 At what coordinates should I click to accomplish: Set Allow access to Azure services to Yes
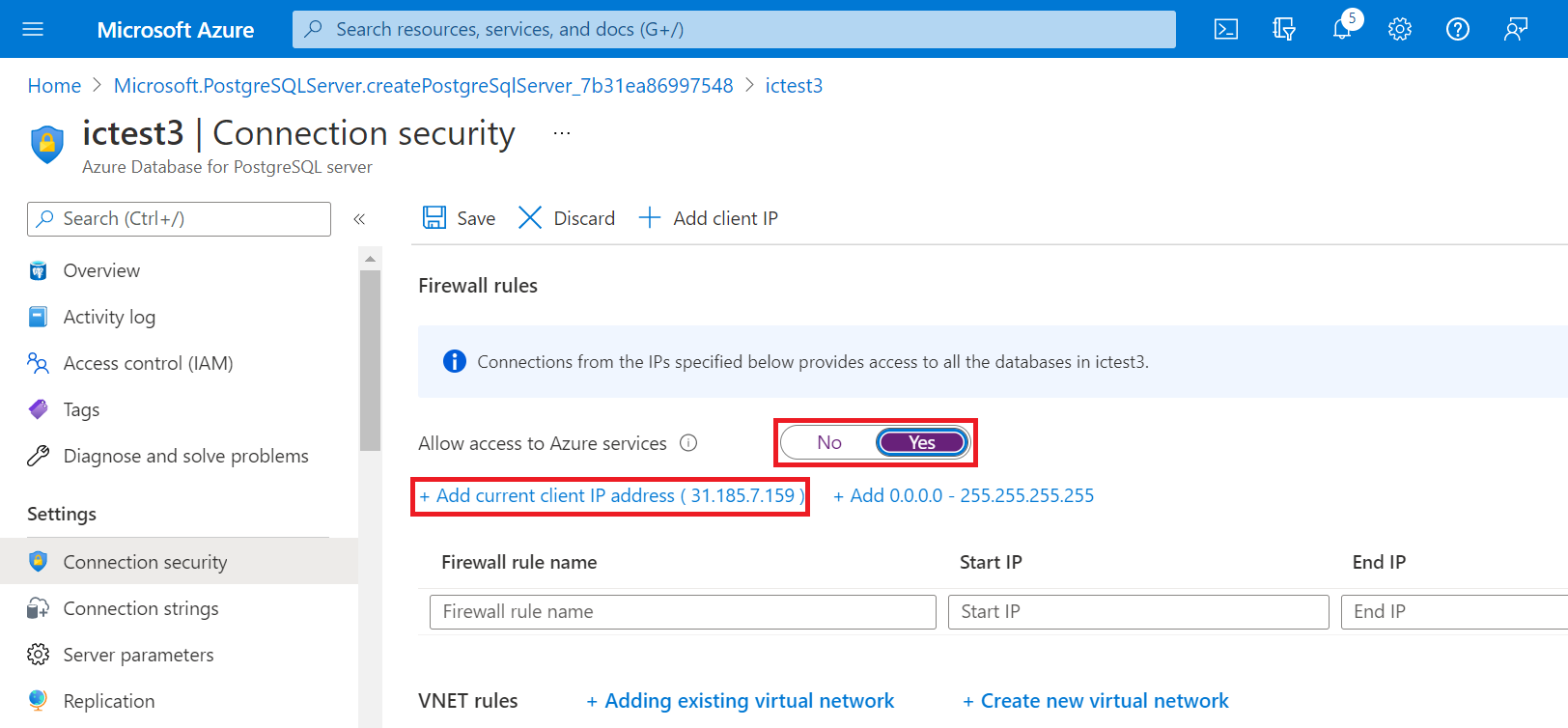pos(922,442)
